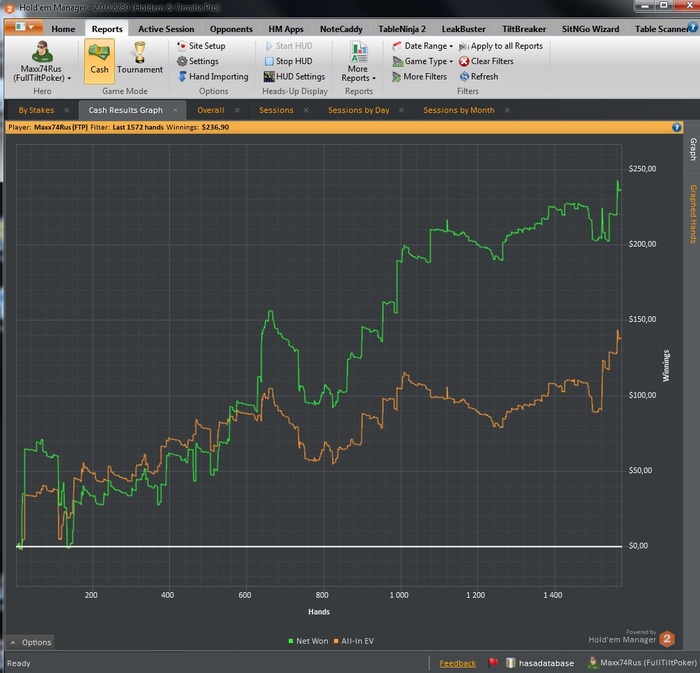Open the application menu button
The width and height of the screenshot is (700, 673).
[x=24, y=27]
